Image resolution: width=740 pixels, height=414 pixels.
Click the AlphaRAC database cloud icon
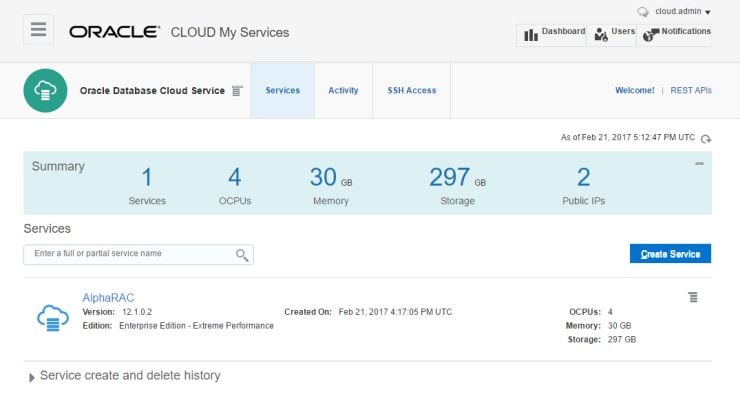(x=52, y=318)
